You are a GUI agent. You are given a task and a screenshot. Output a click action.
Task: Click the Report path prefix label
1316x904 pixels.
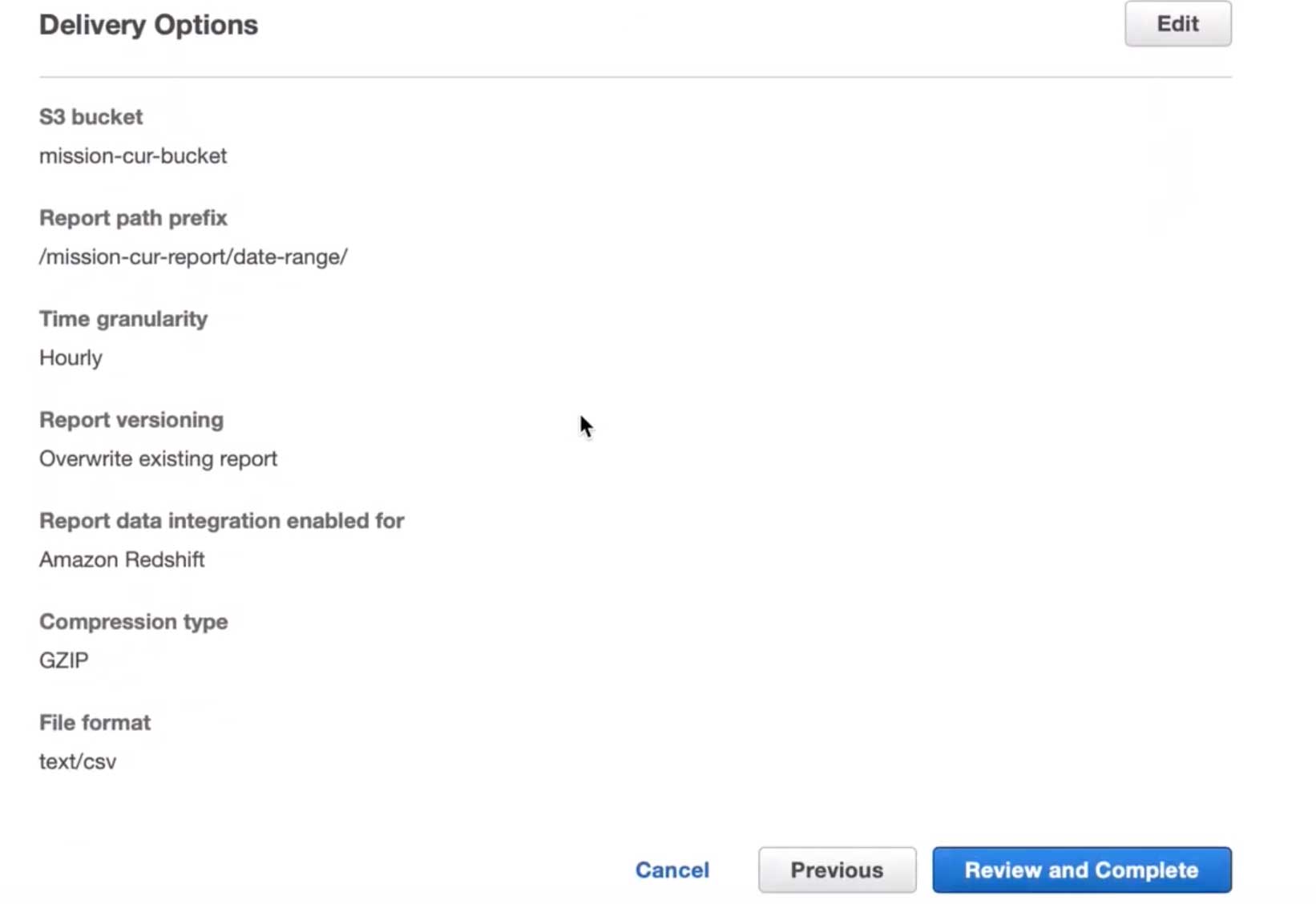point(133,218)
